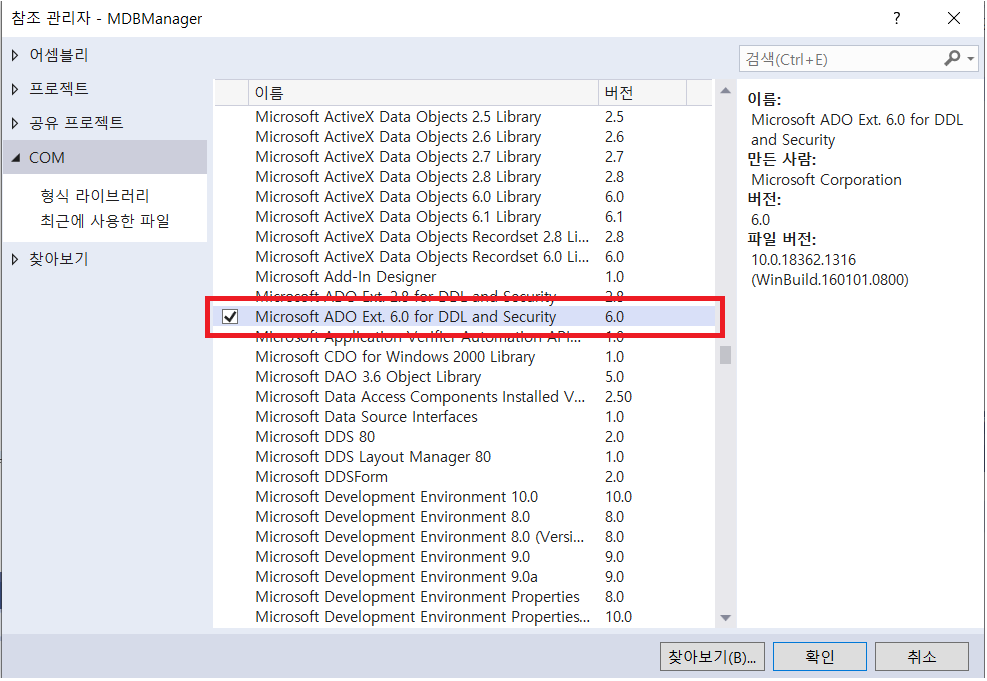This screenshot has height=681, width=987.
Task: Close the Reference Manager dialog
Action: 954,18
